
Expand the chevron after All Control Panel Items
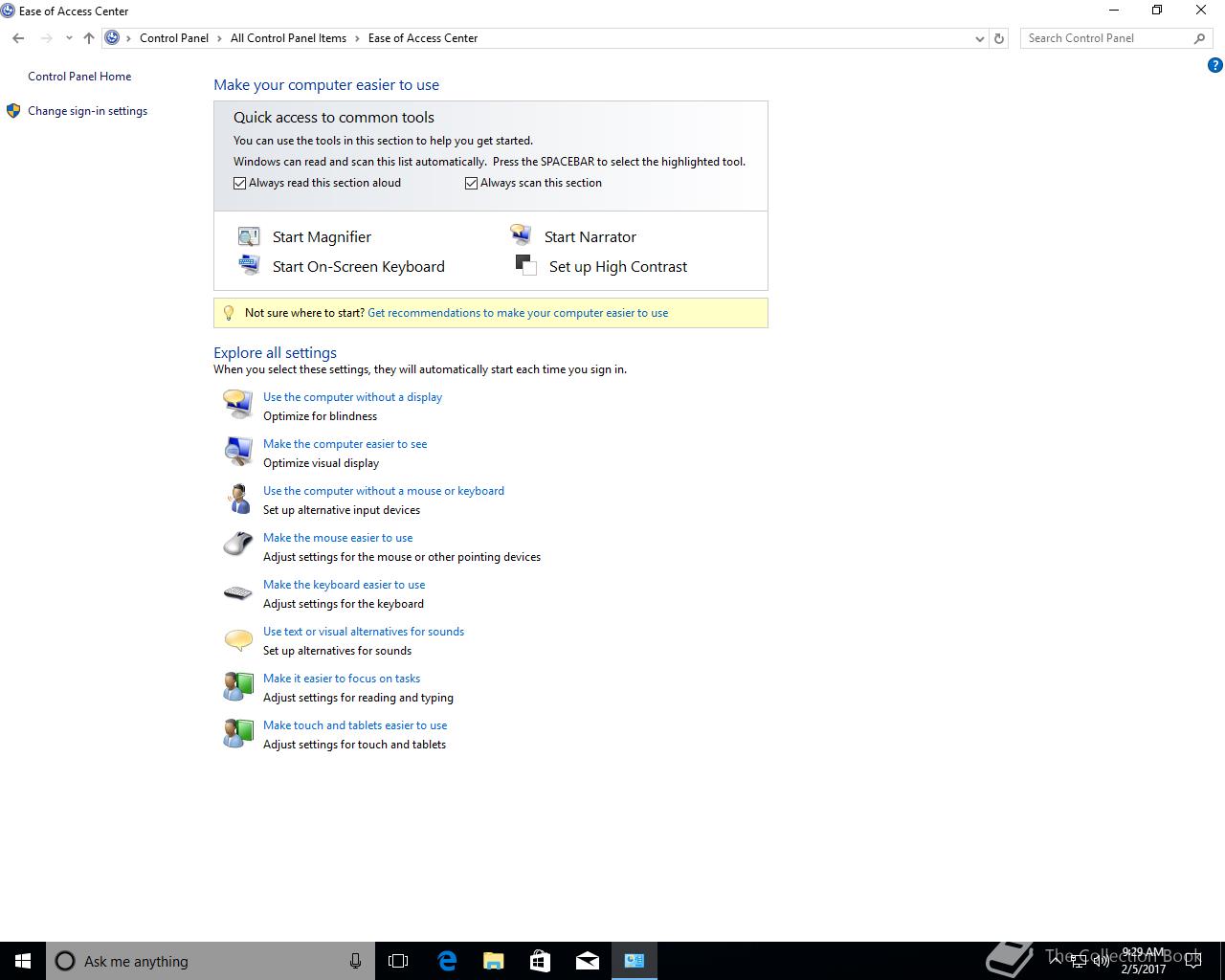pyautogui.click(x=357, y=38)
